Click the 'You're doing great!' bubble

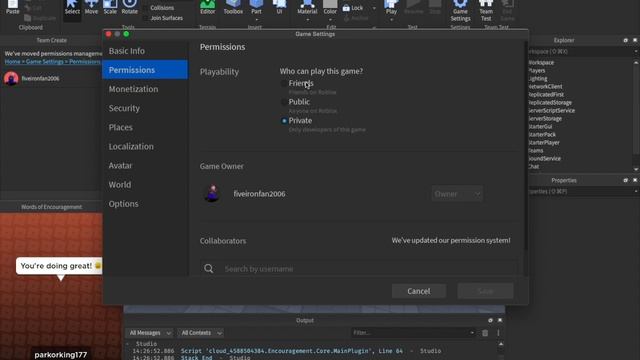click(59, 266)
